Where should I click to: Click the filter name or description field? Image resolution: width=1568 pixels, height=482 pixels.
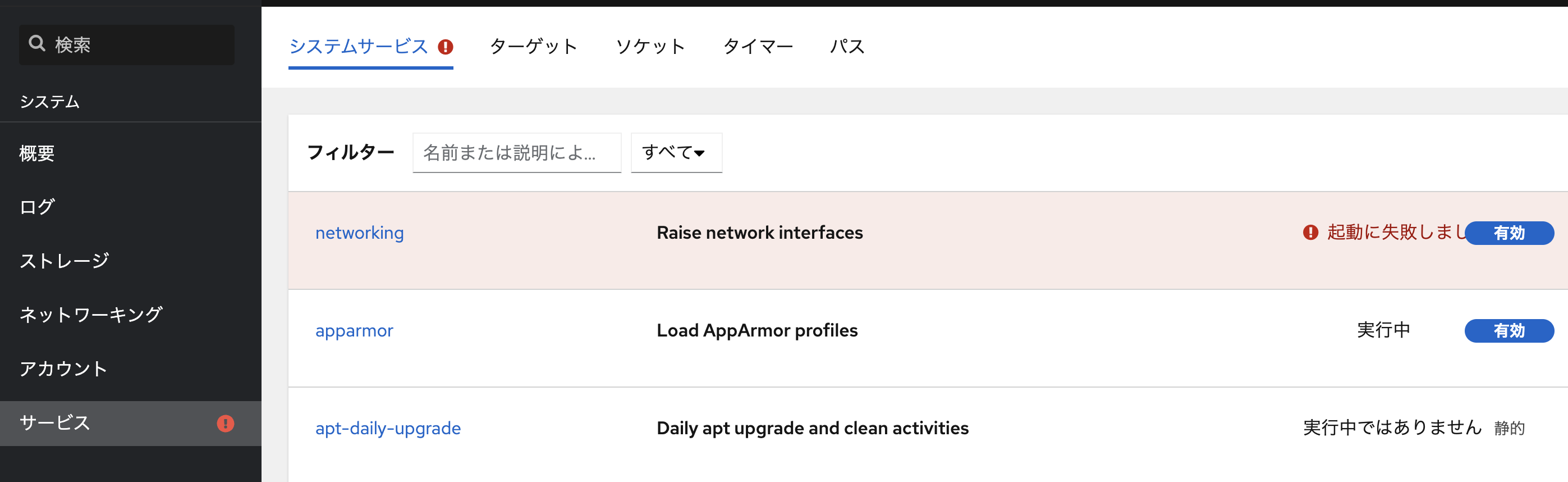pyautogui.click(x=517, y=152)
